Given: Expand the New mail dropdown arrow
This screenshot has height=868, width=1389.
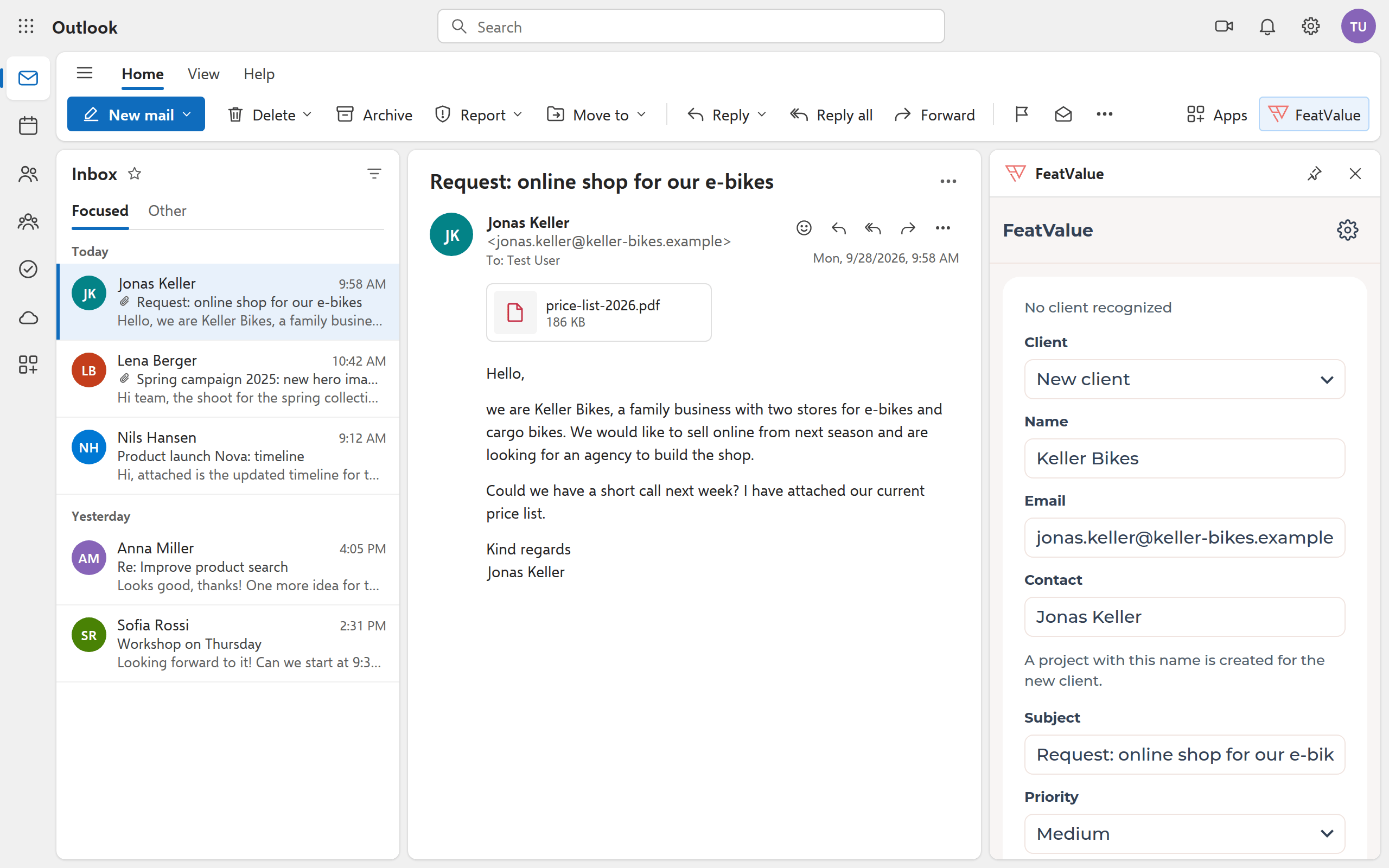Looking at the screenshot, I should tap(187, 114).
